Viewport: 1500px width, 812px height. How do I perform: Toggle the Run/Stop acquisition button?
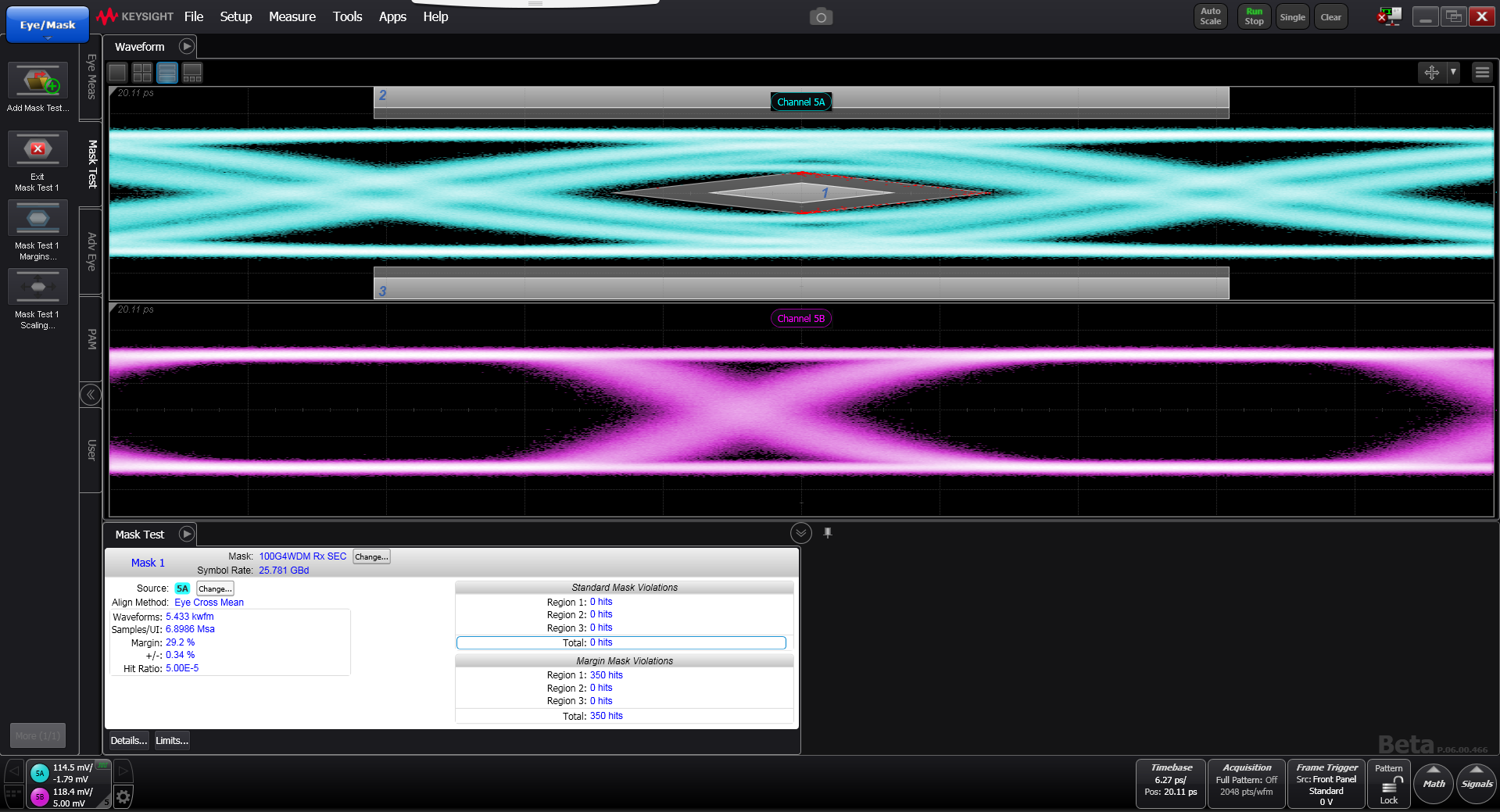1254,16
